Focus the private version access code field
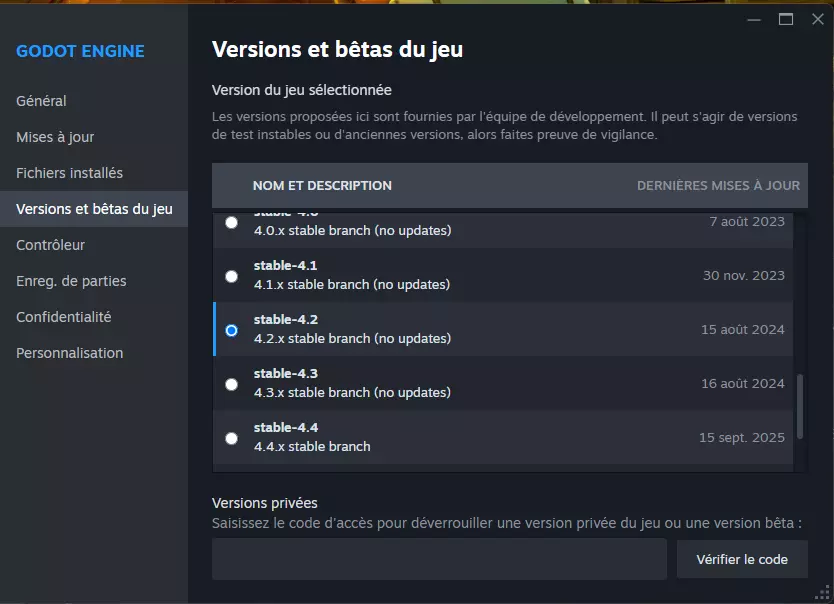Viewport: 834px width, 604px height. coord(439,559)
